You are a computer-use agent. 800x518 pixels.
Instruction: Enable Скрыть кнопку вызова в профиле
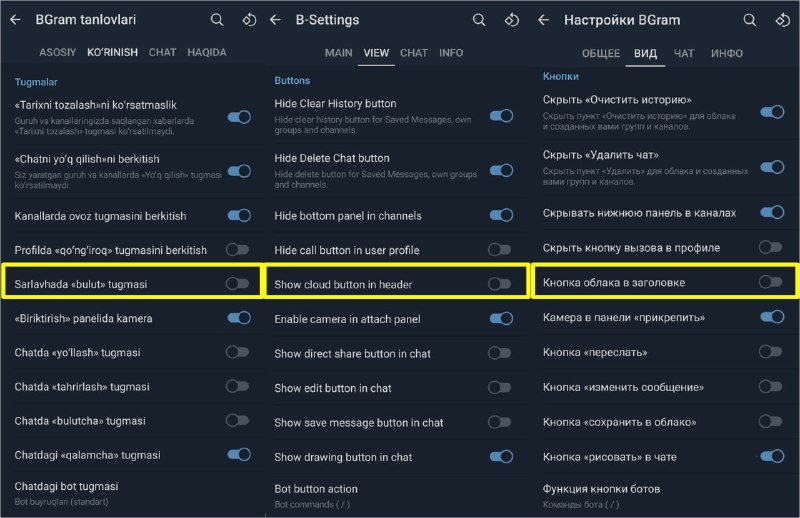point(770,247)
